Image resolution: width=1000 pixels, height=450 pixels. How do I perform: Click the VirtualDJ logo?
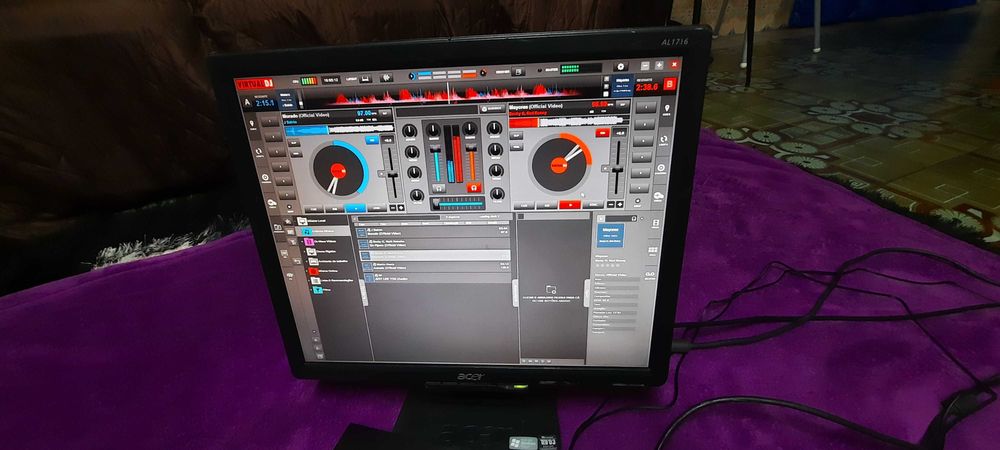(254, 83)
